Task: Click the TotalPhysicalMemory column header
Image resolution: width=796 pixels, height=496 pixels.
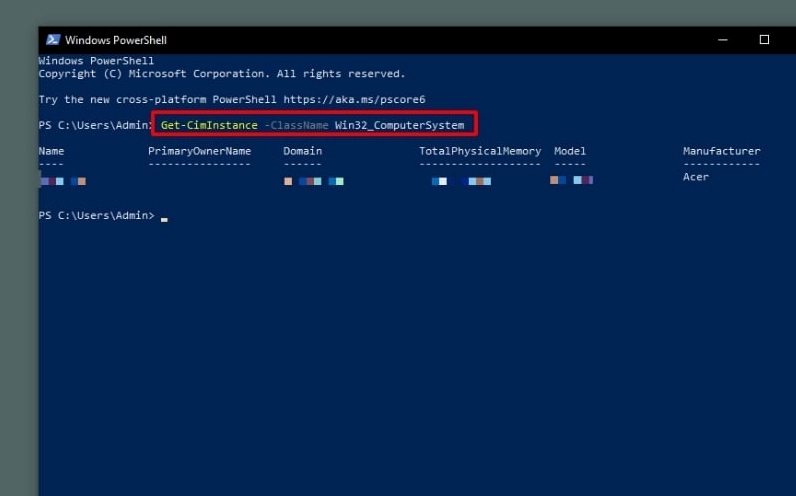Action: coord(480,151)
